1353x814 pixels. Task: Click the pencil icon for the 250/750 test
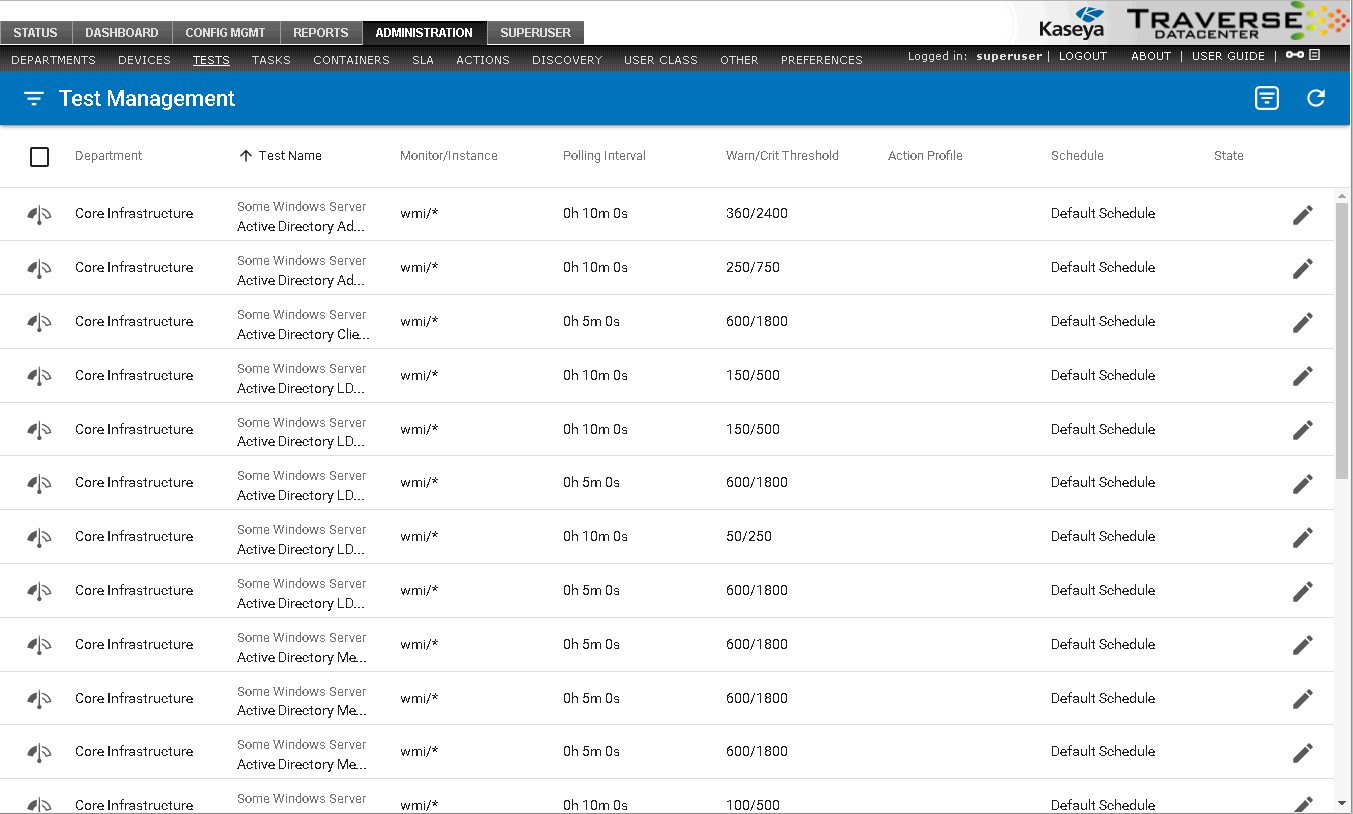1302,268
